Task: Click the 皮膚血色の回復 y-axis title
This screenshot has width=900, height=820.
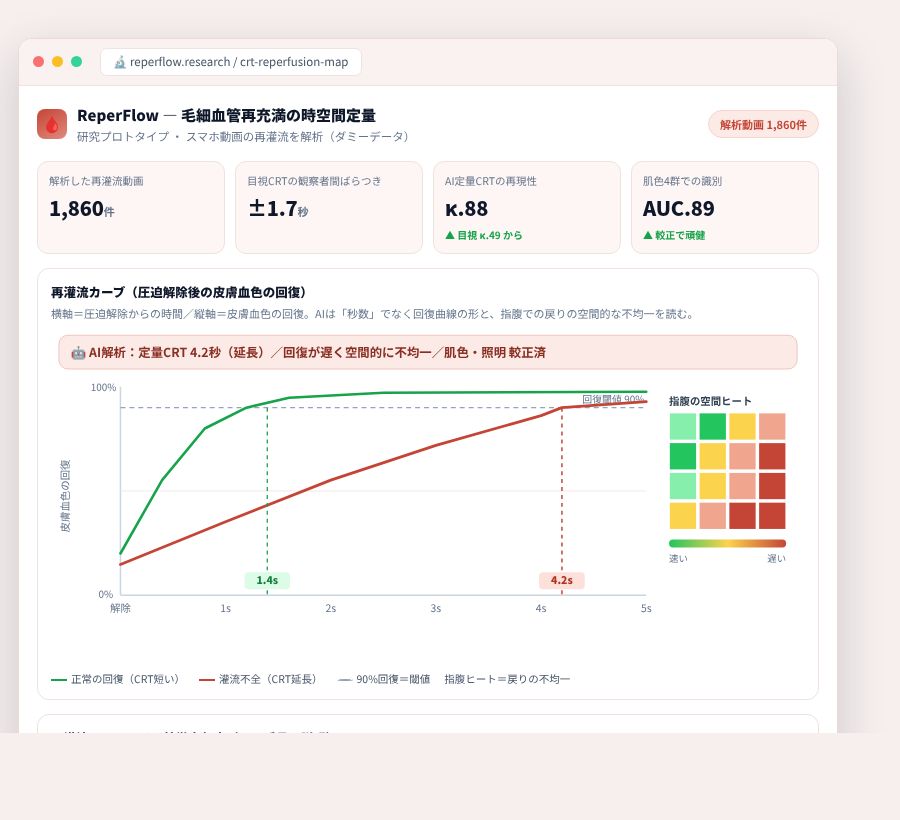Action: tap(65, 496)
